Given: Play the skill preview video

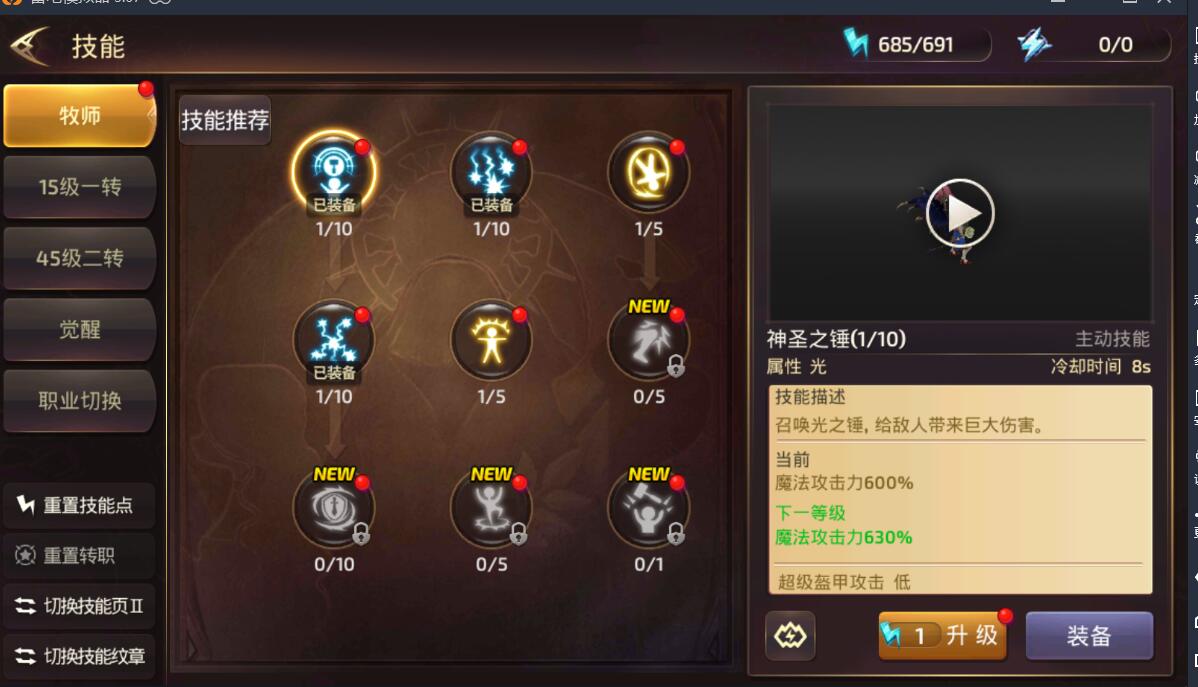Looking at the screenshot, I should point(960,213).
